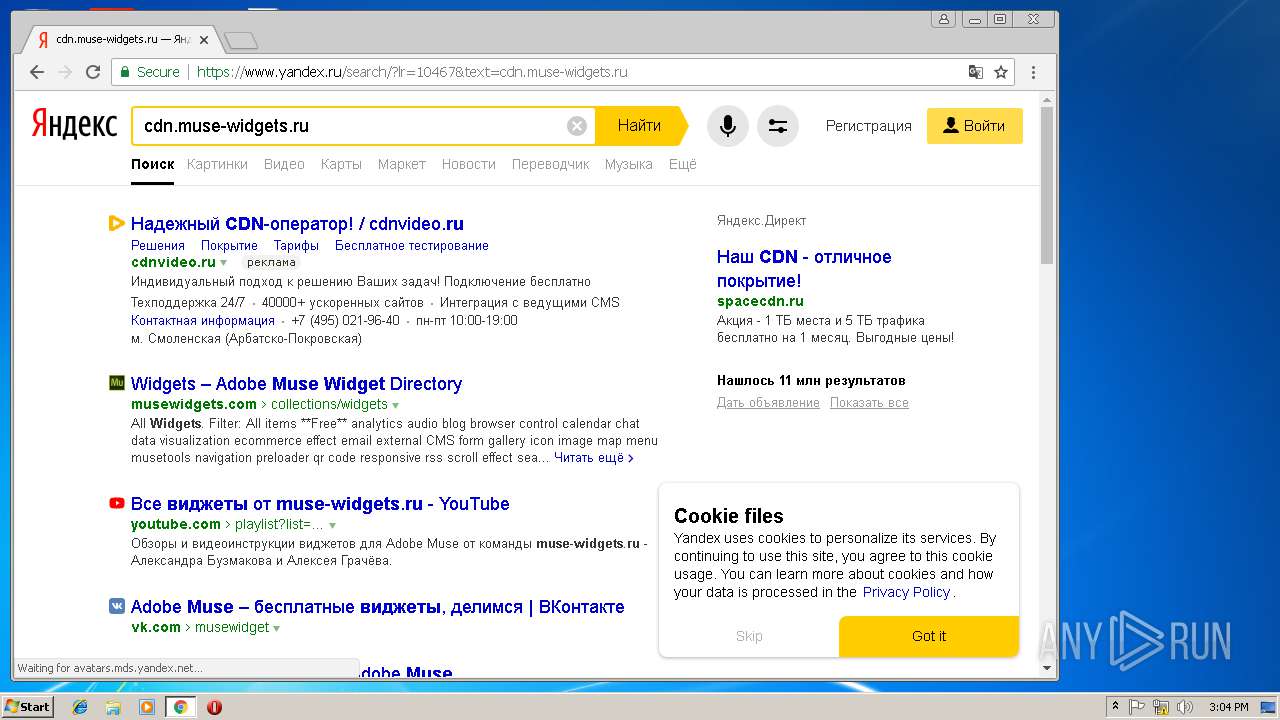Screen dimensions: 1280x720
Task: Open the Ещё more menu
Action: point(682,164)
